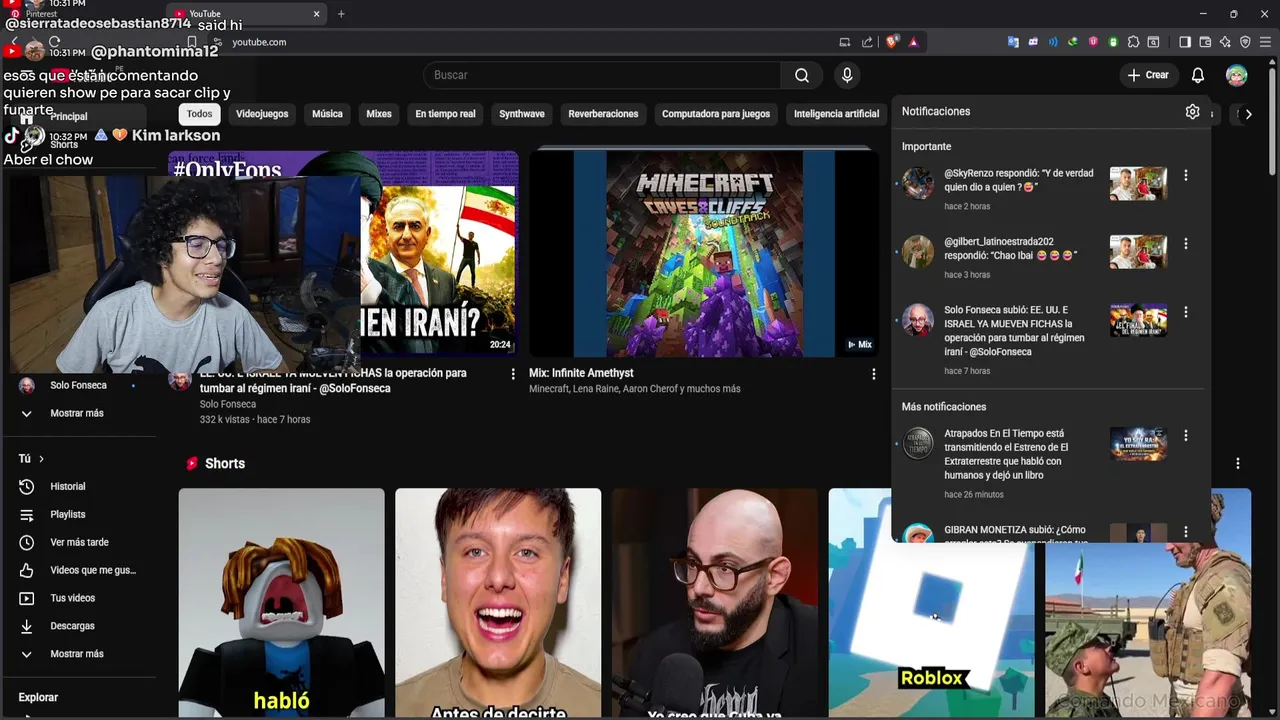Open options for gilbert_latinoestrada202 notification

1186,243
